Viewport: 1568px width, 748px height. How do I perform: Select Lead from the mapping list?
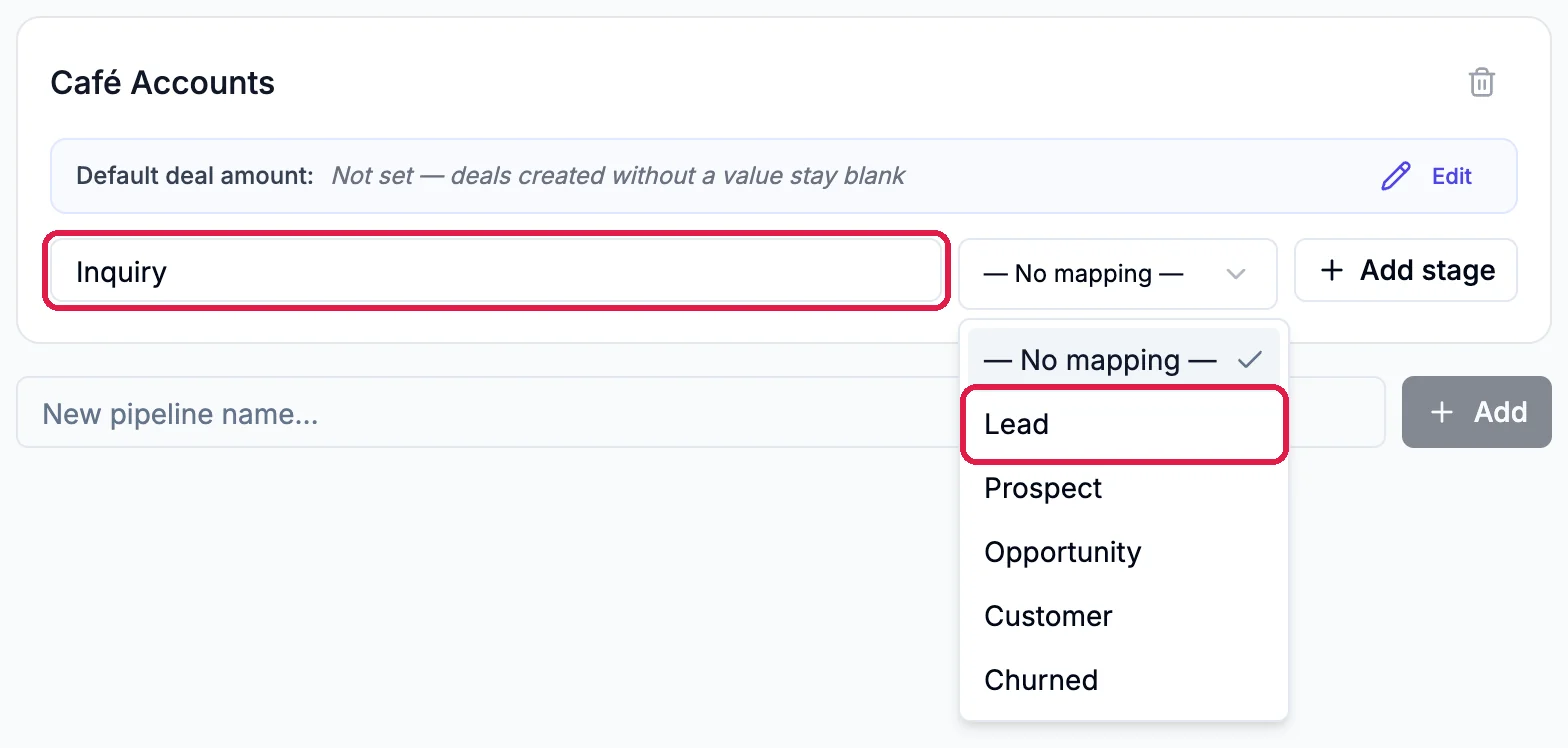pos(1123,424)
